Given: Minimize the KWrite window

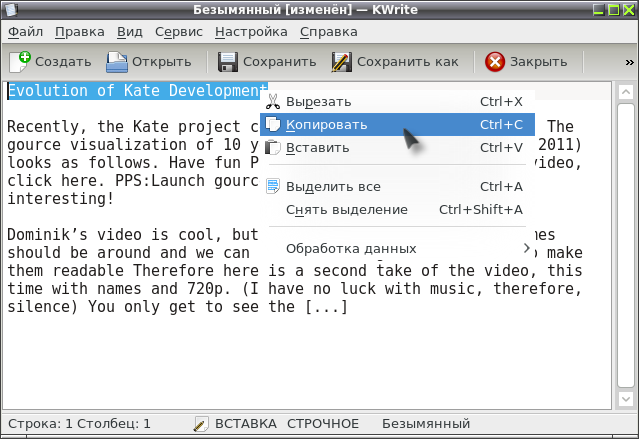Looking at the screenshot, I should point(599,9).
